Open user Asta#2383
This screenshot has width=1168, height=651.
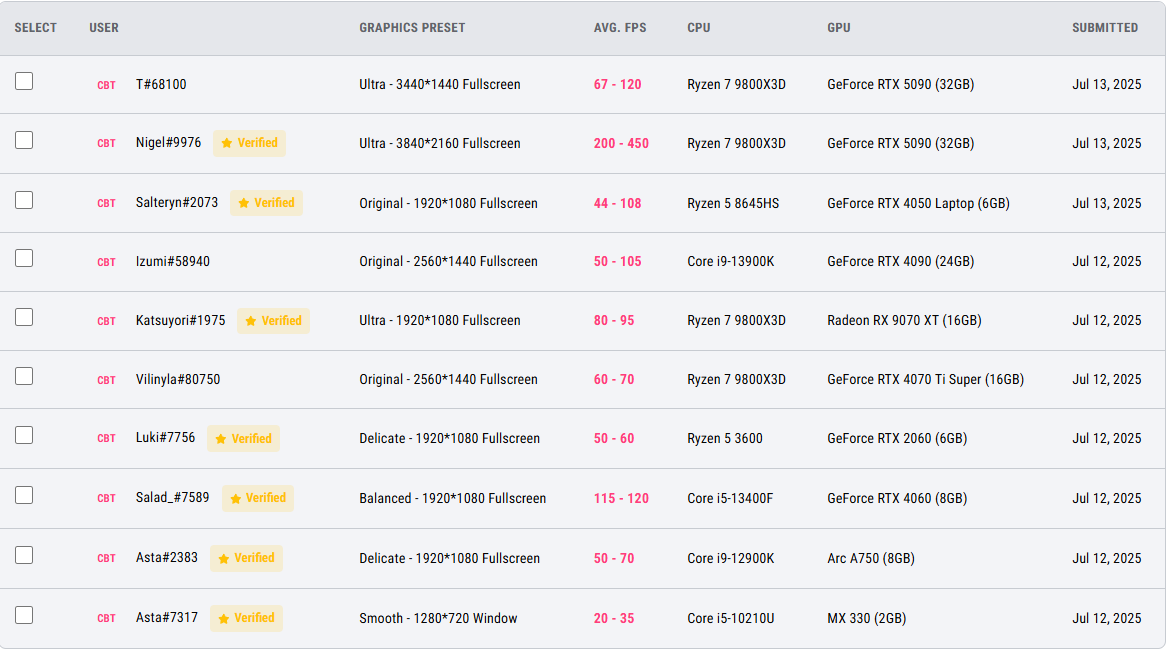pos(167,557)
